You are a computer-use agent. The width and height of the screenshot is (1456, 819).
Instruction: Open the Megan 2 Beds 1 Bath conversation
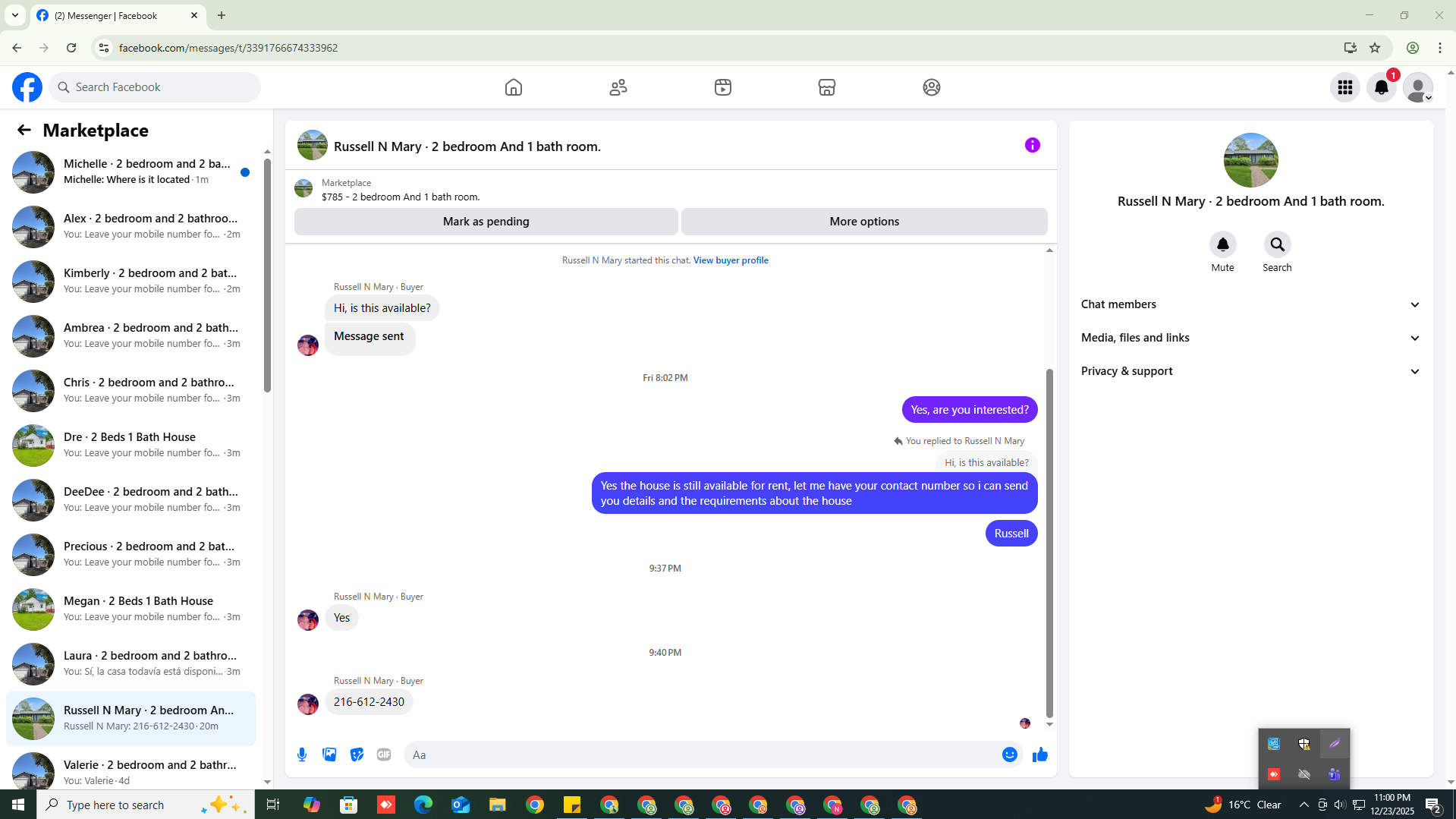click(x=131, y=609)
